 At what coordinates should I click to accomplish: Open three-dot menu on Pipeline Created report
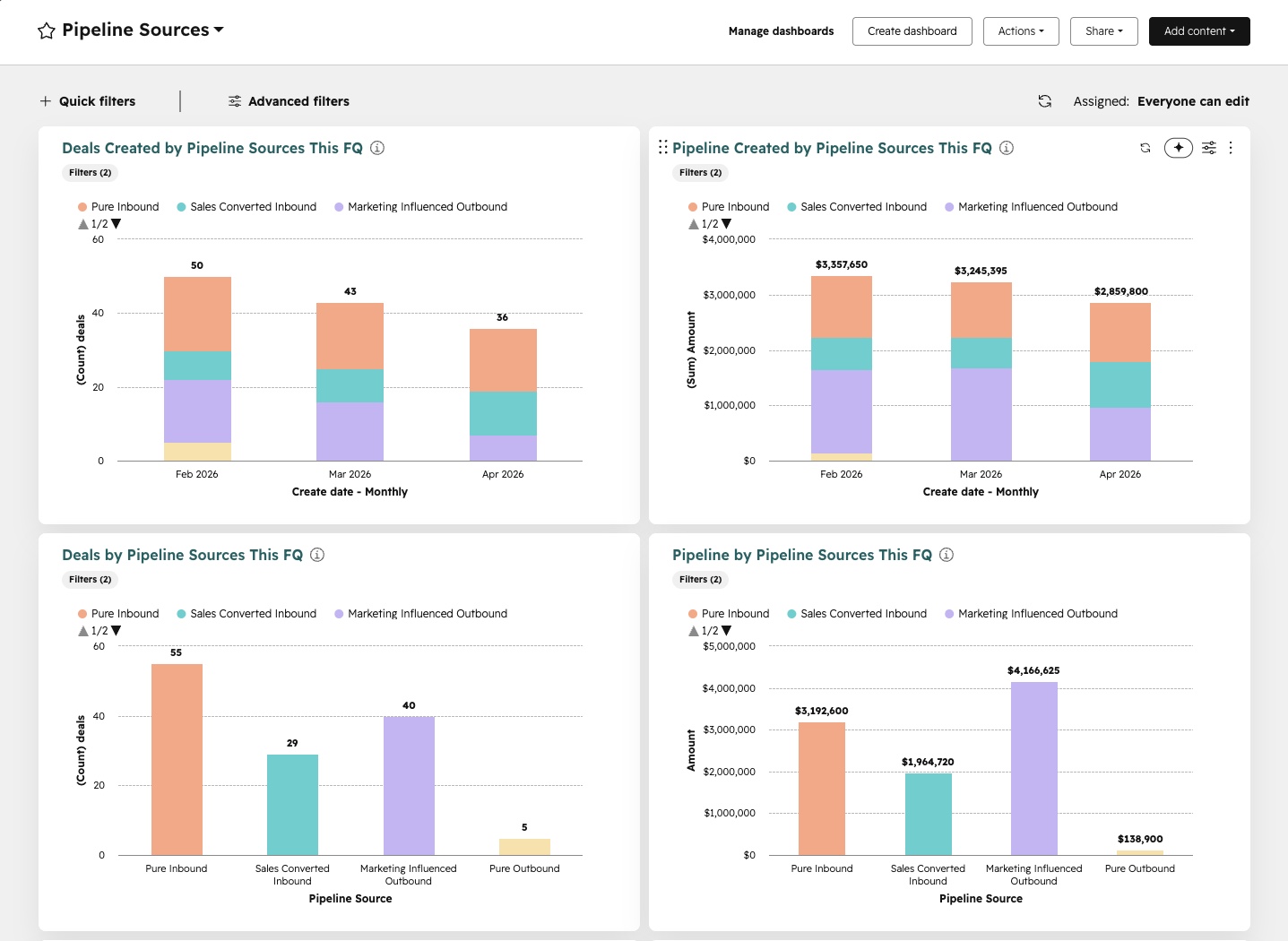(1231, 148)
